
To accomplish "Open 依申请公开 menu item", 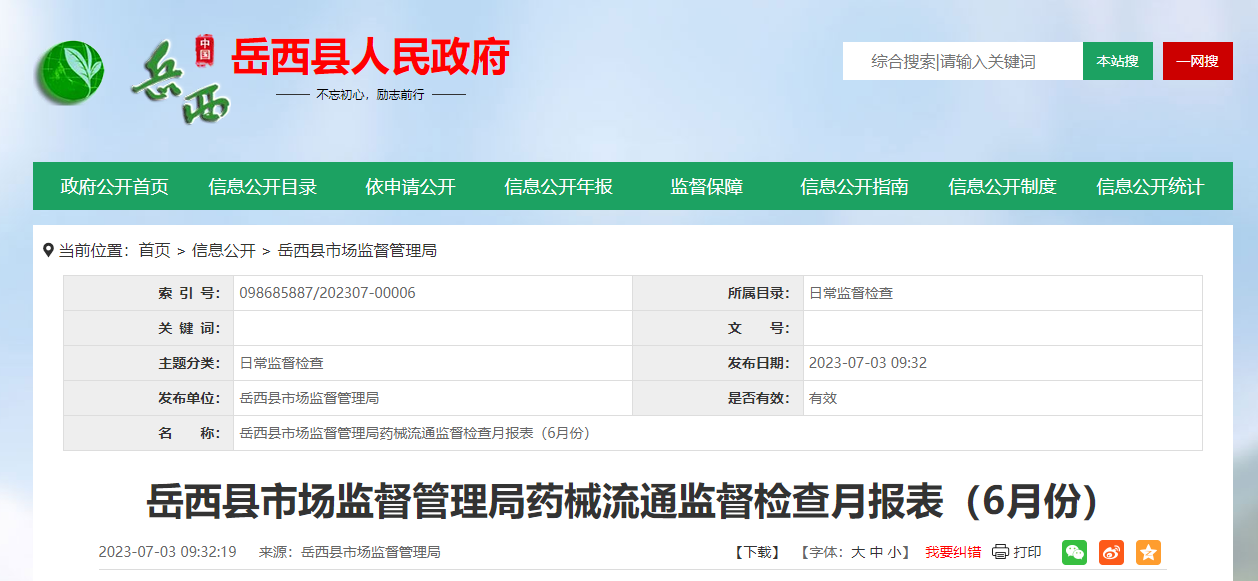I will click(411, 186).
